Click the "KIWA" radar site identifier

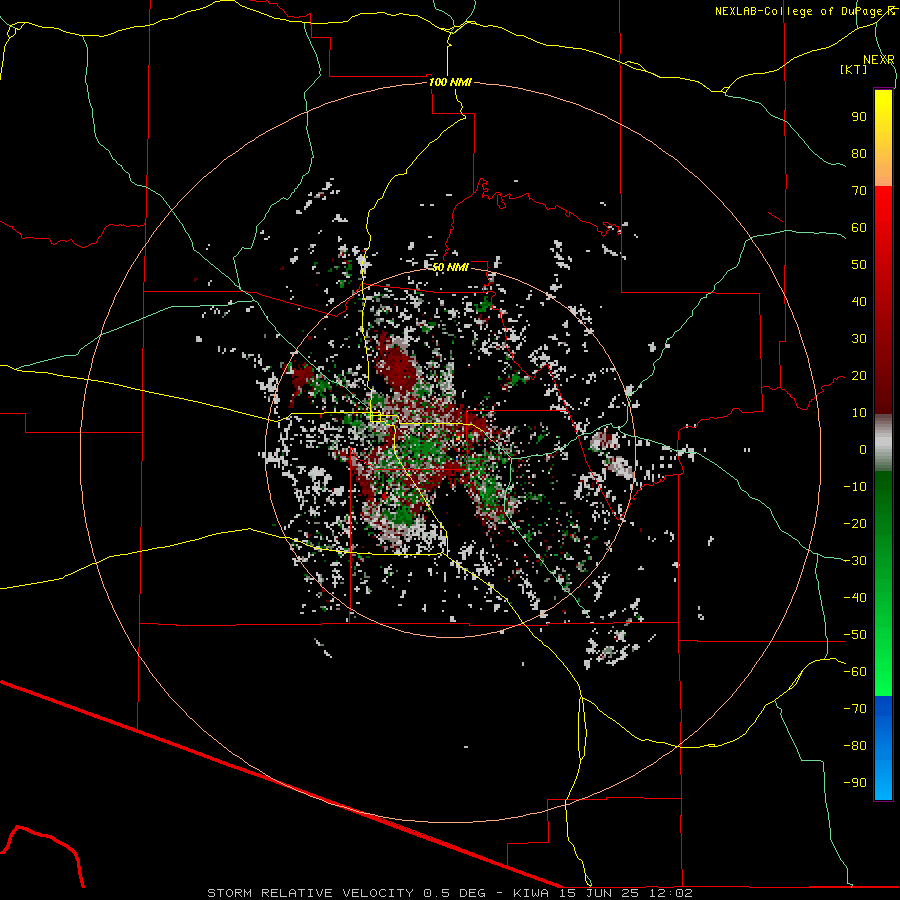(x=531, y=893)
